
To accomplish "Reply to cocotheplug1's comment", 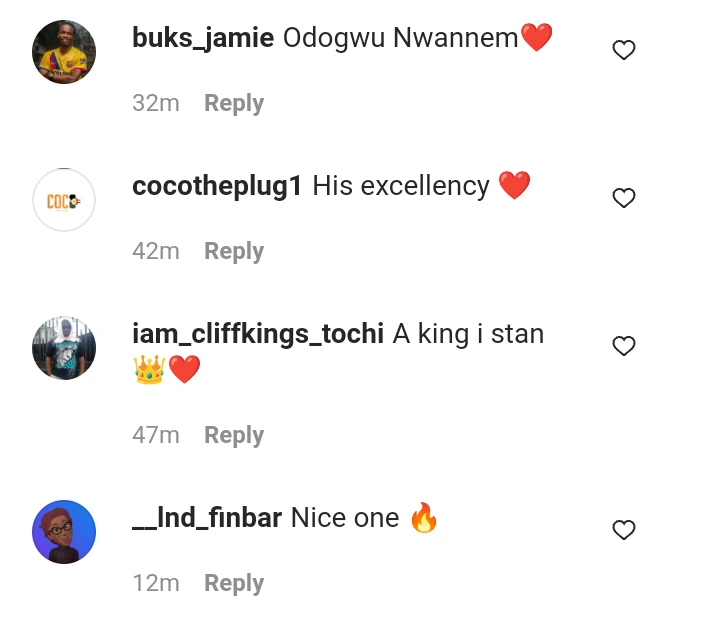I will point(234,251).
